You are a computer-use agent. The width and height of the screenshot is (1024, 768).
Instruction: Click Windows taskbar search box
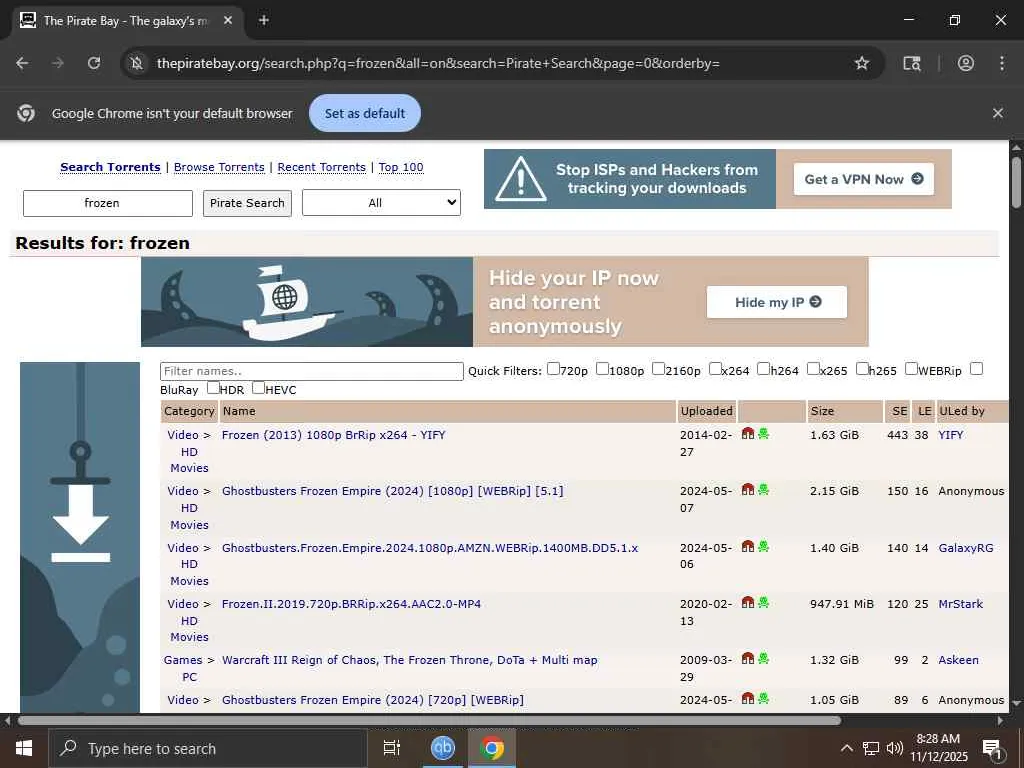click(208, 748)
